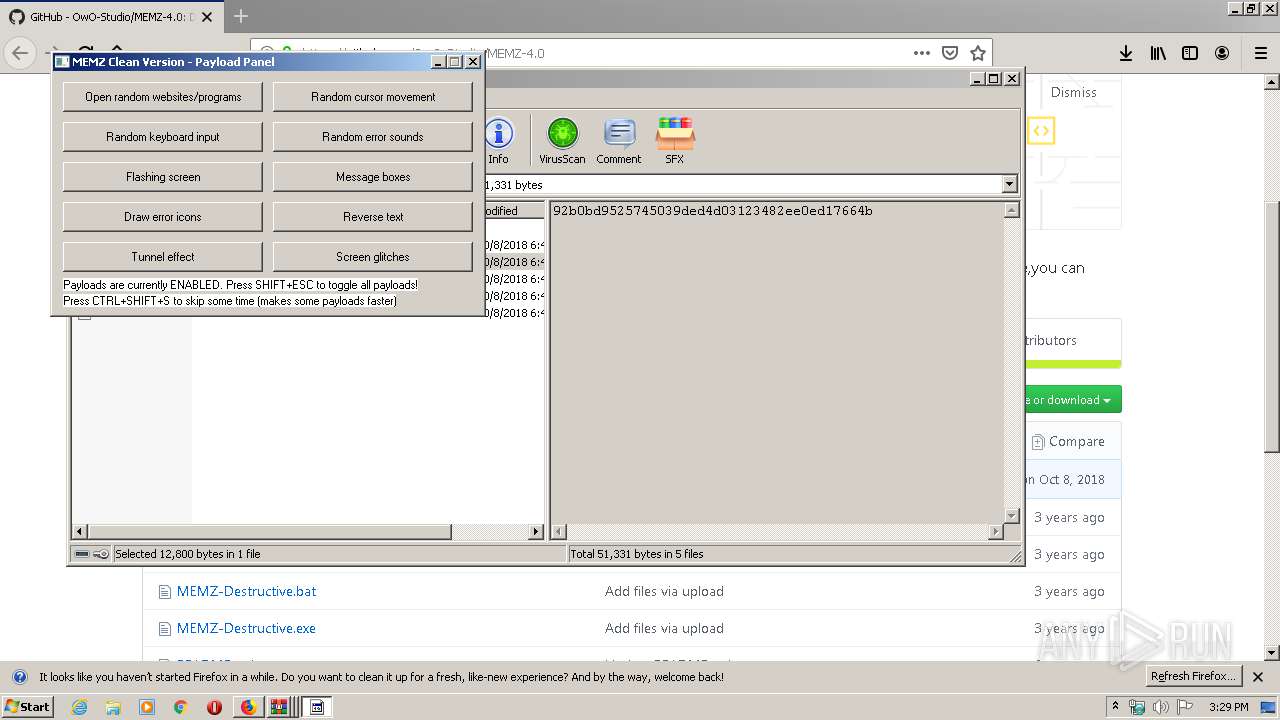
Task: Launch Internet Explorer from the taskbar
Action: coord(80,707)
